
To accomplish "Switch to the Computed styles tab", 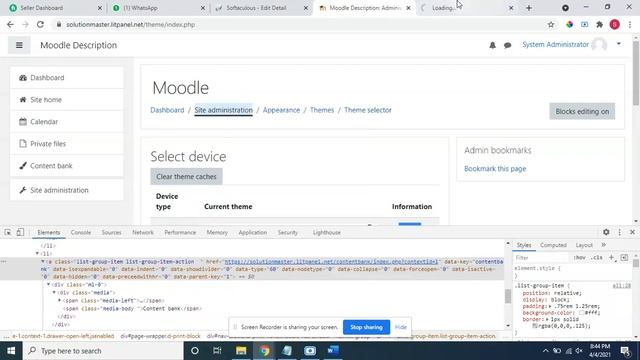I will pos(553,245).
